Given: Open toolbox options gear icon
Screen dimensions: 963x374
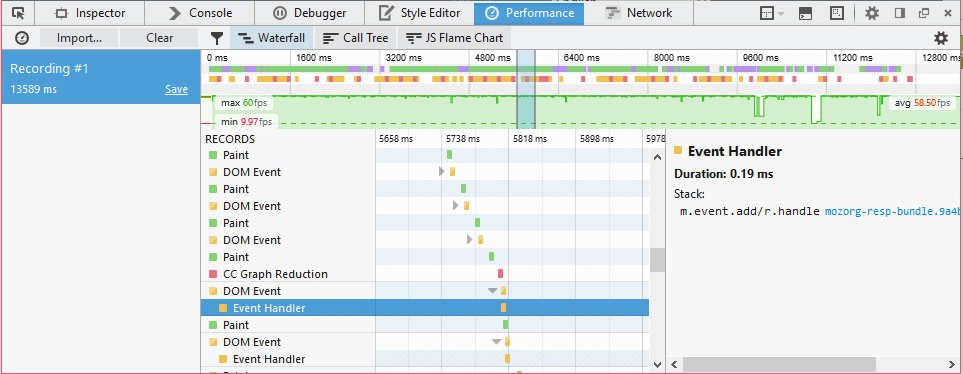Looking at the screenshot, I should [871, 13].
